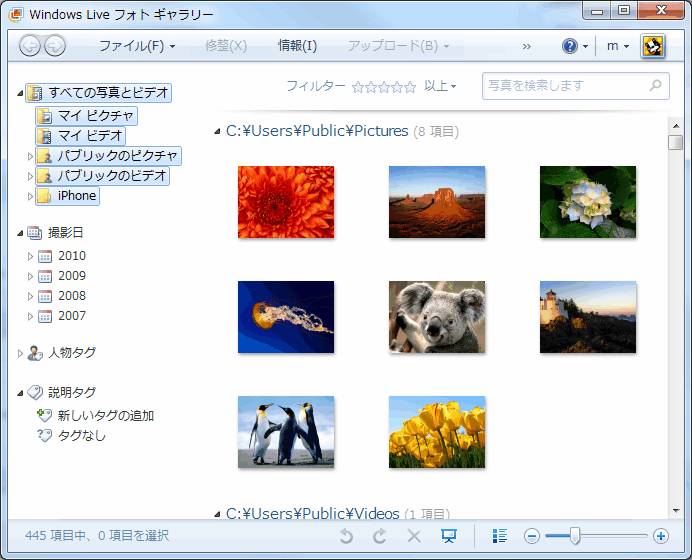The image size is (692, 560).
Task: Open the m account dropdown
Action: [x=617, y=46]
